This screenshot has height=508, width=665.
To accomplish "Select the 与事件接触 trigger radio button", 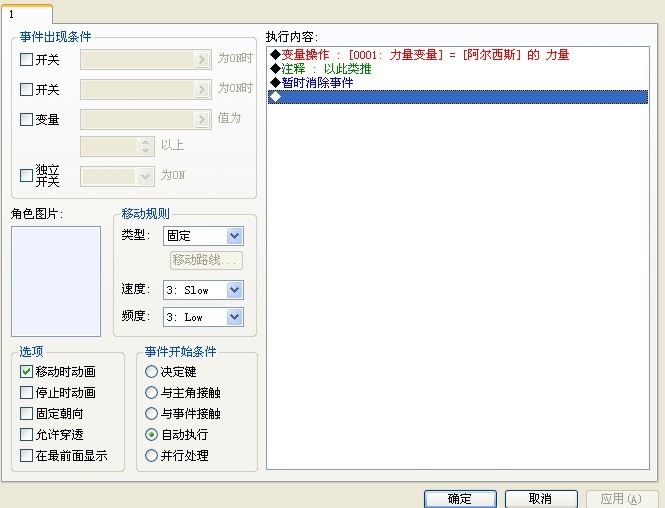I will pos(151,413).
